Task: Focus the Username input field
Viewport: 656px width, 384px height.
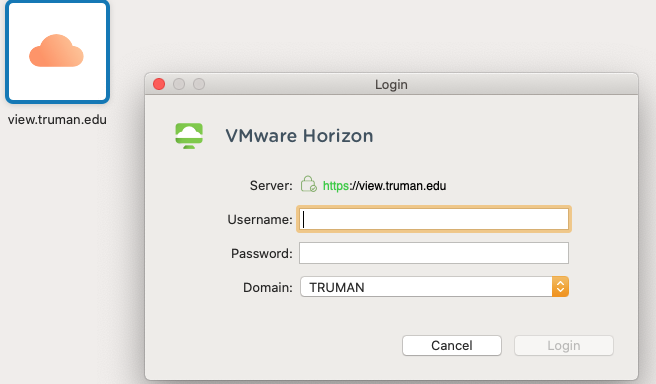Action: click(434, 219)
